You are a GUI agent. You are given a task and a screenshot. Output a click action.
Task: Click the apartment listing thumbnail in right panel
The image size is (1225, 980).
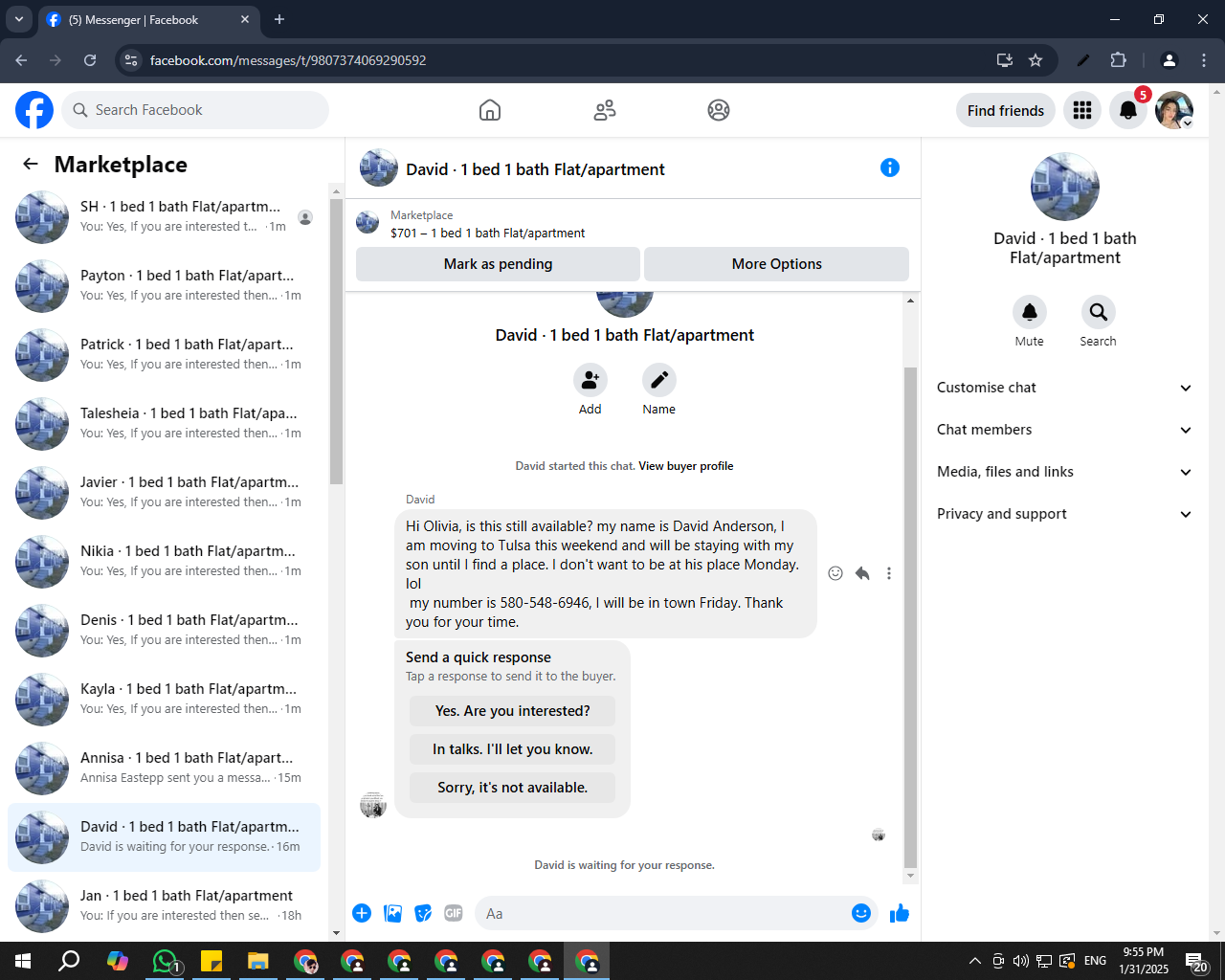(x=1065, y=187)
